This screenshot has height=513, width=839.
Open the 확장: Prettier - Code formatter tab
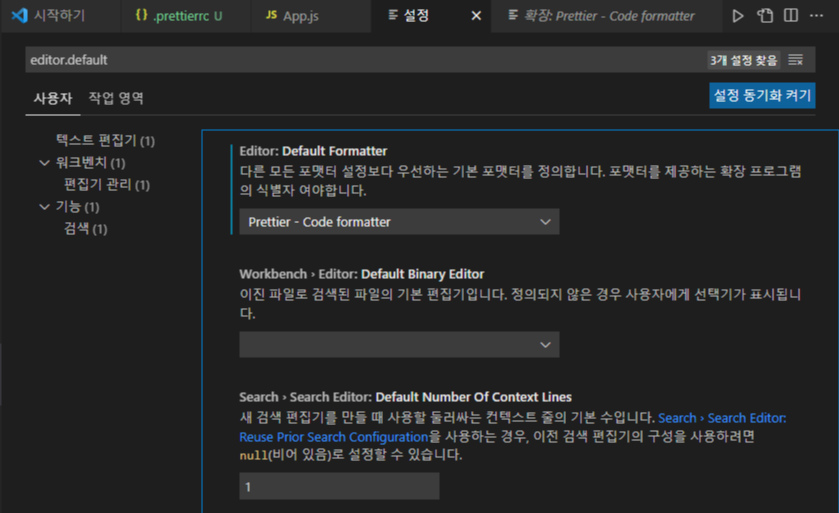tap(608, 16)
